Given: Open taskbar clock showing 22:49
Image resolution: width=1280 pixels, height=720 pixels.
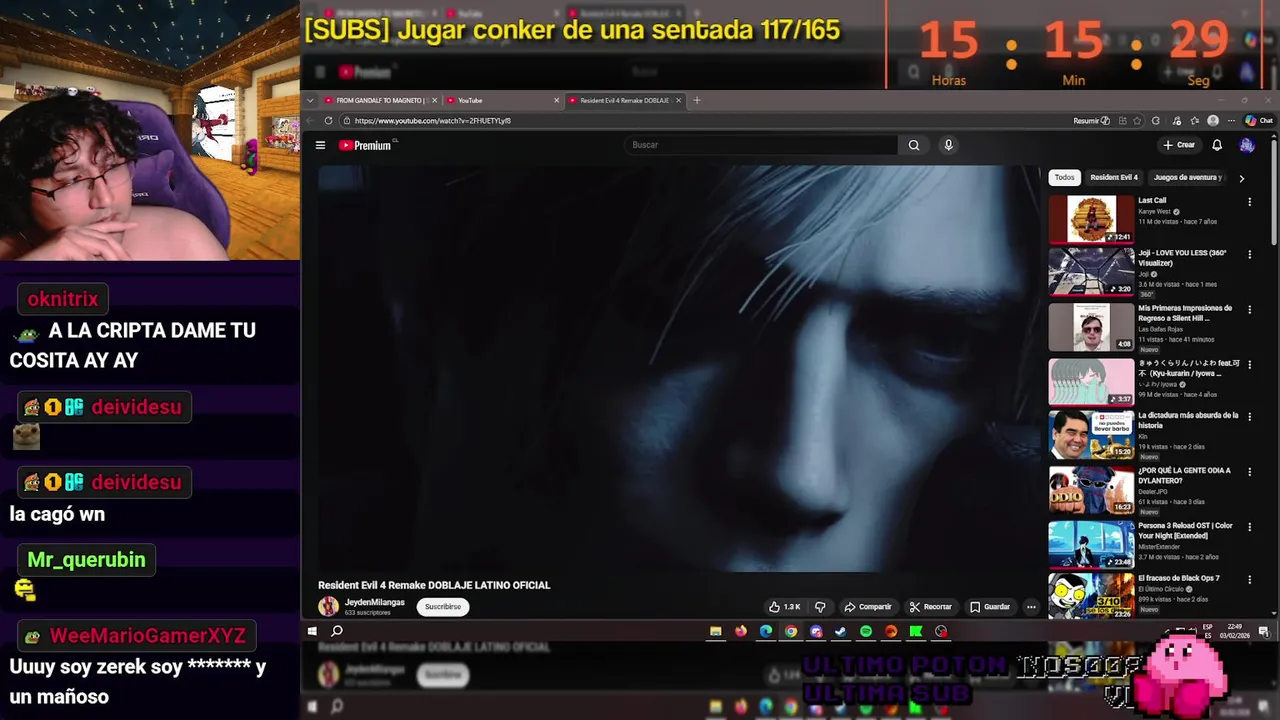Looking at the screenshot, I should pos(1234,631).
